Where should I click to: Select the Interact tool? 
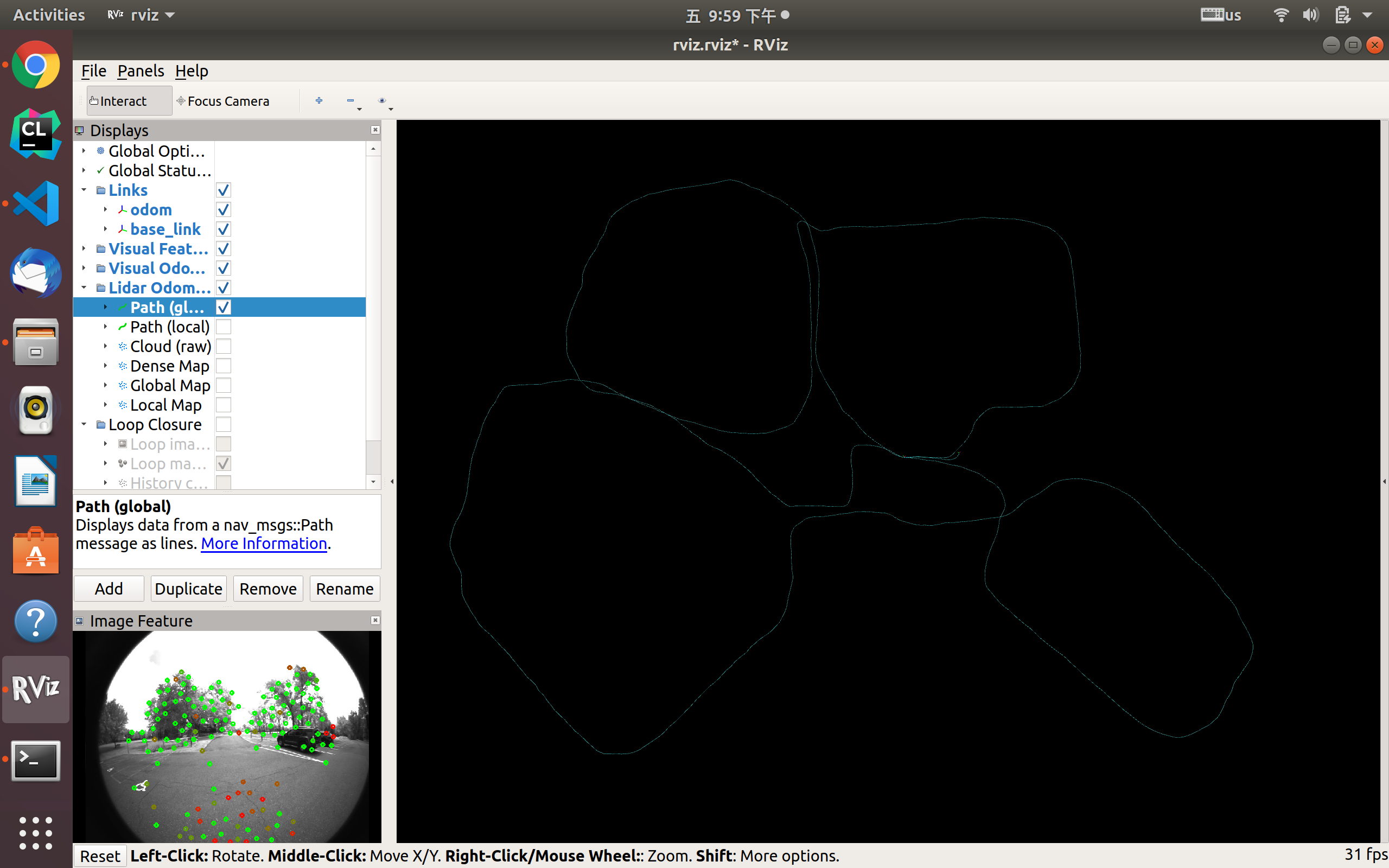[x=129, y=101]
